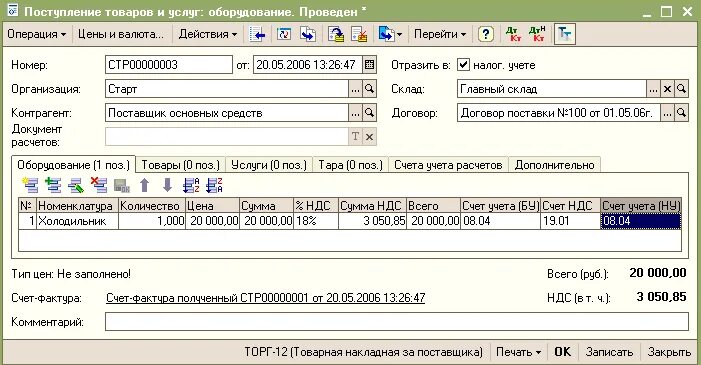
Task: Click the post document toolbar icon
Action: [336, 34]
